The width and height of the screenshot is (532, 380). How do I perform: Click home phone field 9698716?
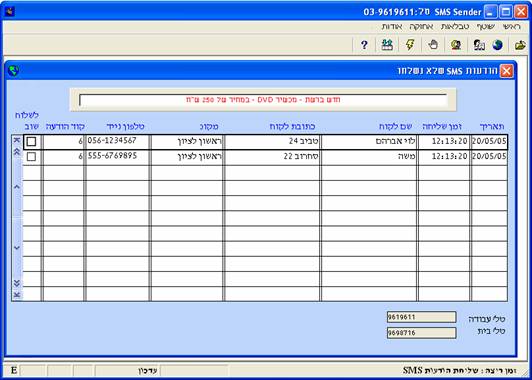tap(421, 333)
